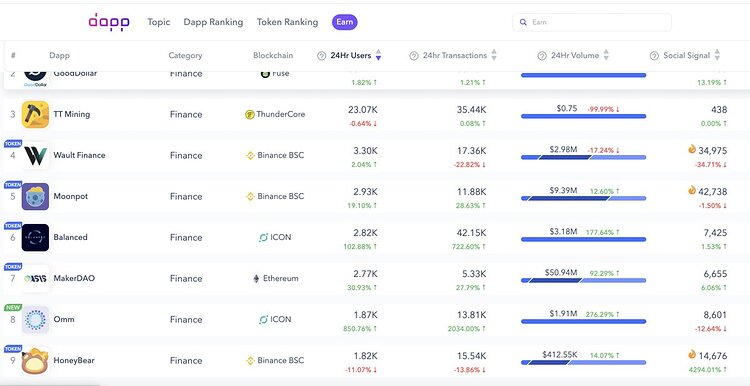Toggle sort arrows on 24hr Transactions column
The height and width of the screenshot is (386, 750).
(494, 55)
